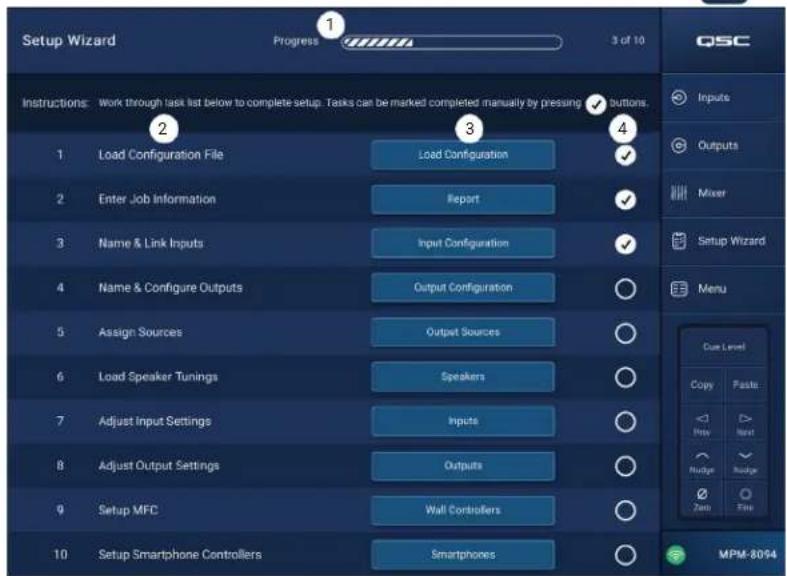Open the Report button for Job Information
Screen dimensions: 787x576
click(x=463, y=199)
